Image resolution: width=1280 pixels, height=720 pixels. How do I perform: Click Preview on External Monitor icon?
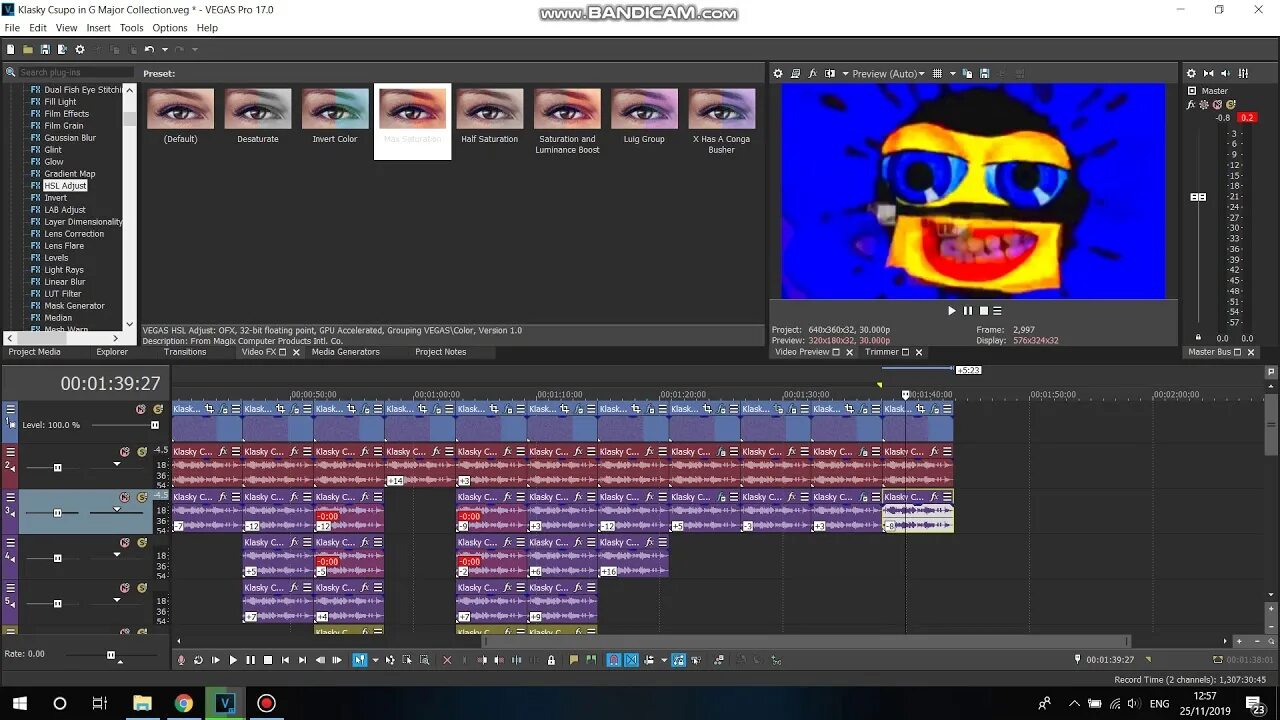[x=795, y=73]
